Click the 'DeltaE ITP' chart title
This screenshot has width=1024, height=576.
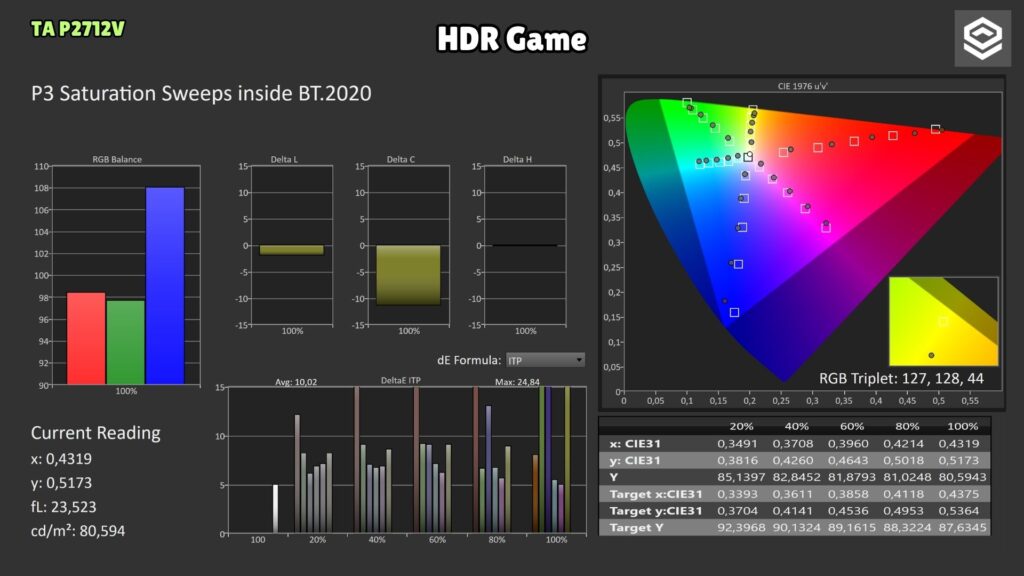401,380
